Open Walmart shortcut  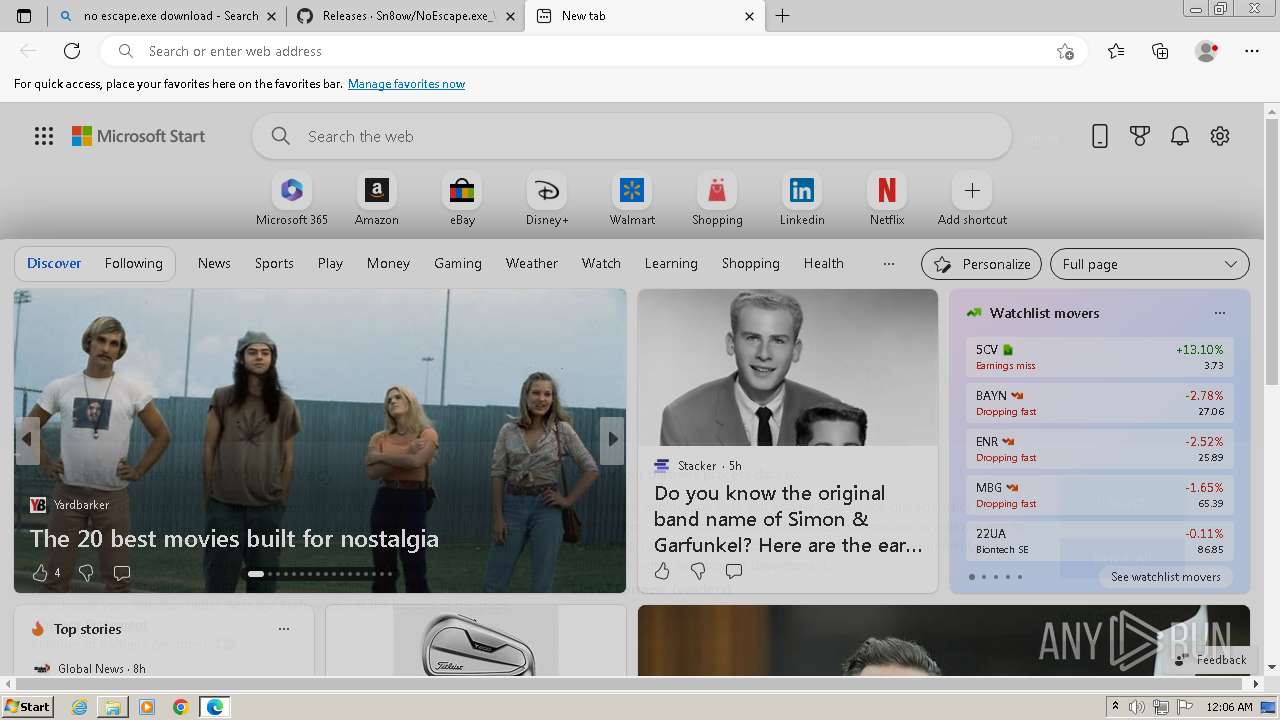point(632,199)
